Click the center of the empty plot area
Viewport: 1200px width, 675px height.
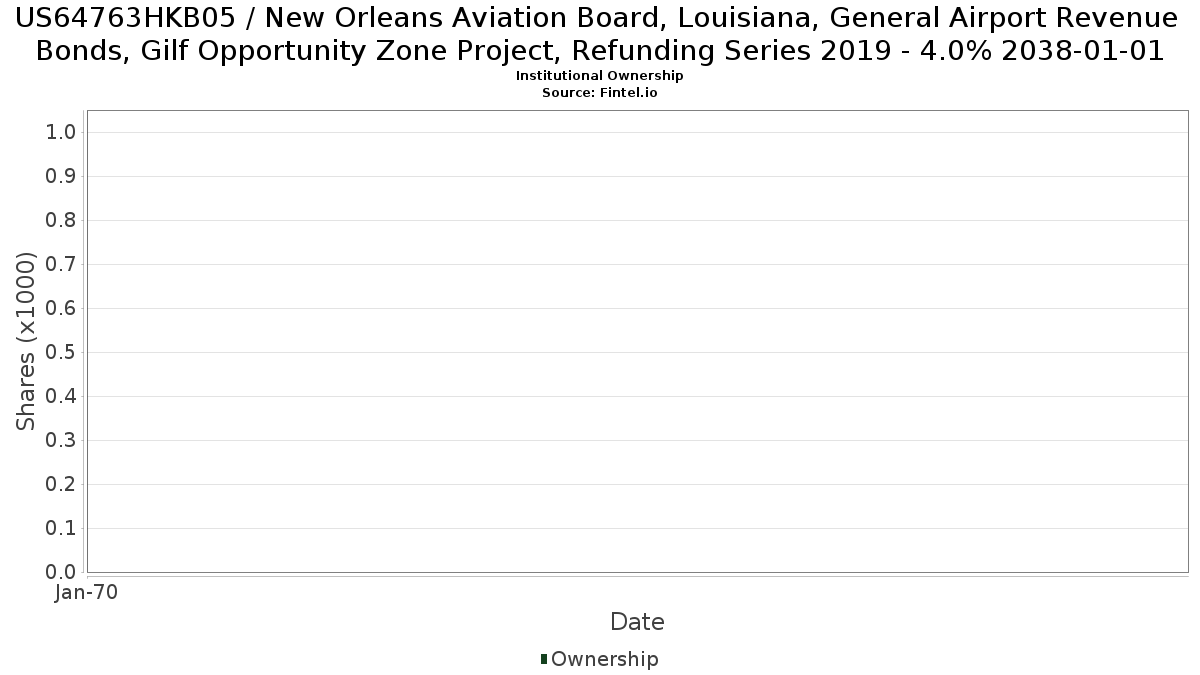[637, 341]
